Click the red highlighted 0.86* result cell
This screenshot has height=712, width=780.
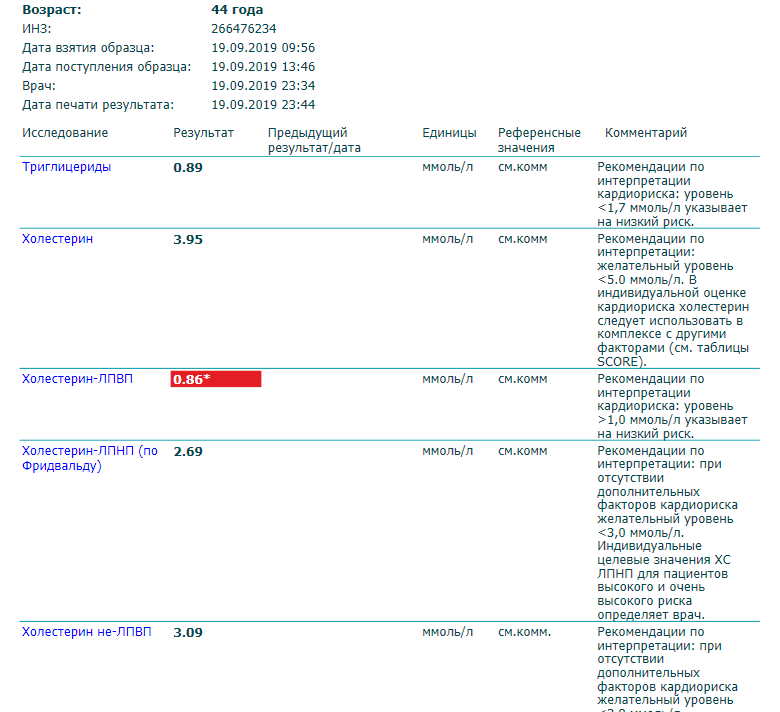click(215, 379)
